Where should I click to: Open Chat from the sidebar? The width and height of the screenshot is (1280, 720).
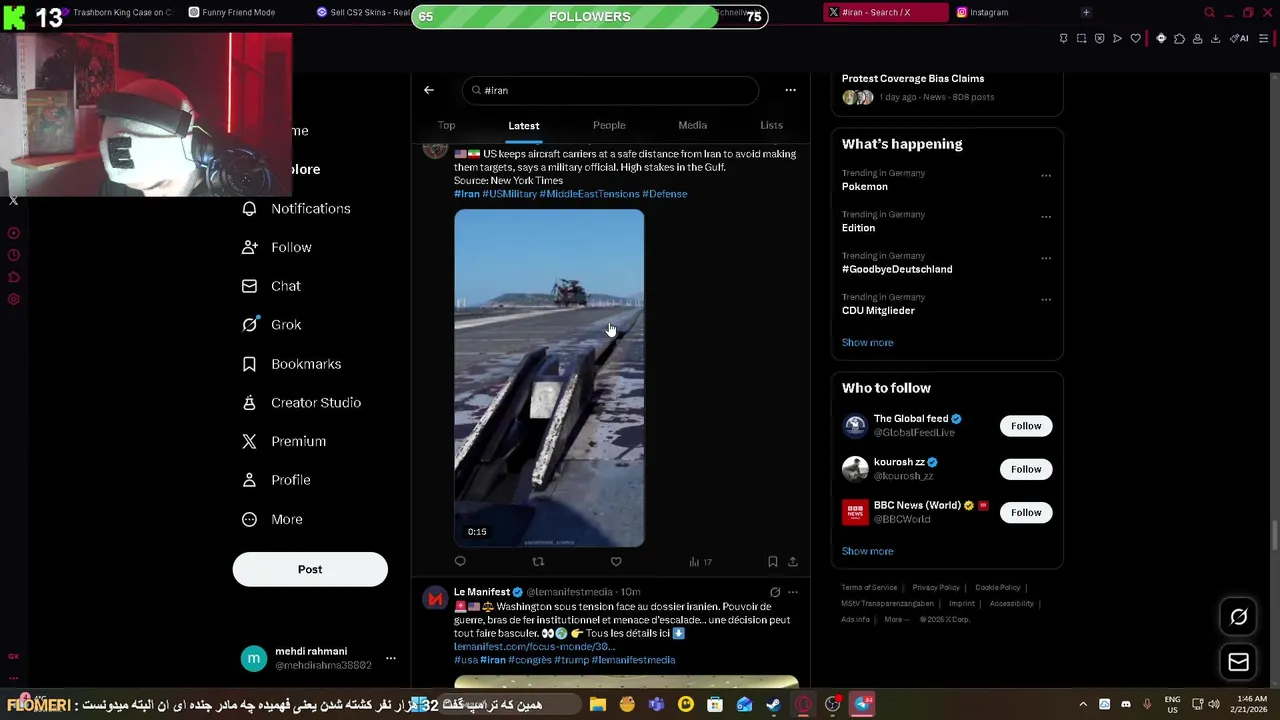point(271,286)
